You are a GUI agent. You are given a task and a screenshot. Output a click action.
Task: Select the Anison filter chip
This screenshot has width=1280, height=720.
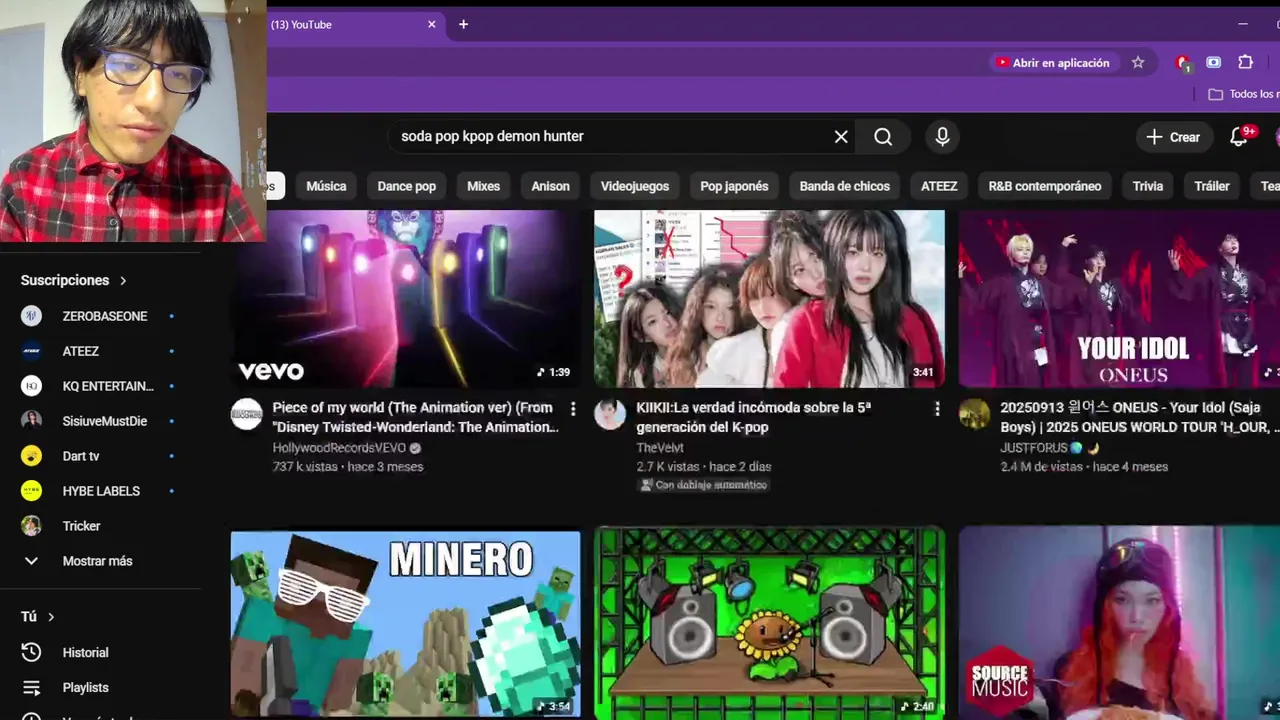[x=550, y=186]
